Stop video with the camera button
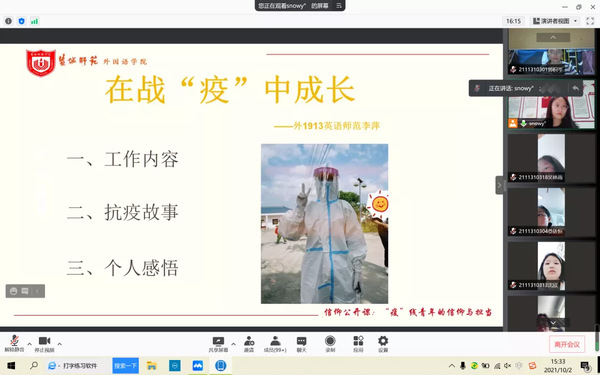 coord(44,343)
